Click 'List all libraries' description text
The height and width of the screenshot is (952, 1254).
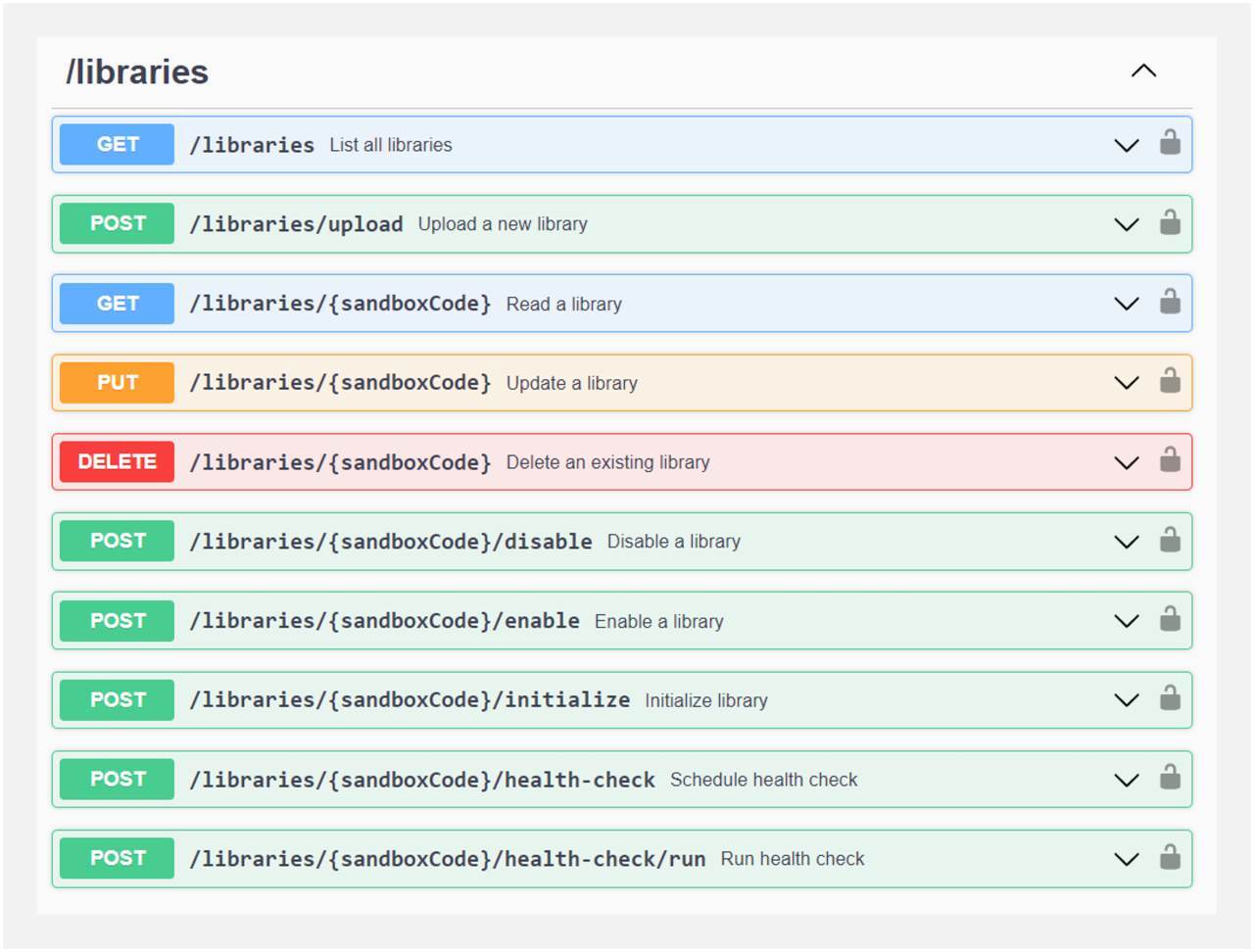point(391,145)
